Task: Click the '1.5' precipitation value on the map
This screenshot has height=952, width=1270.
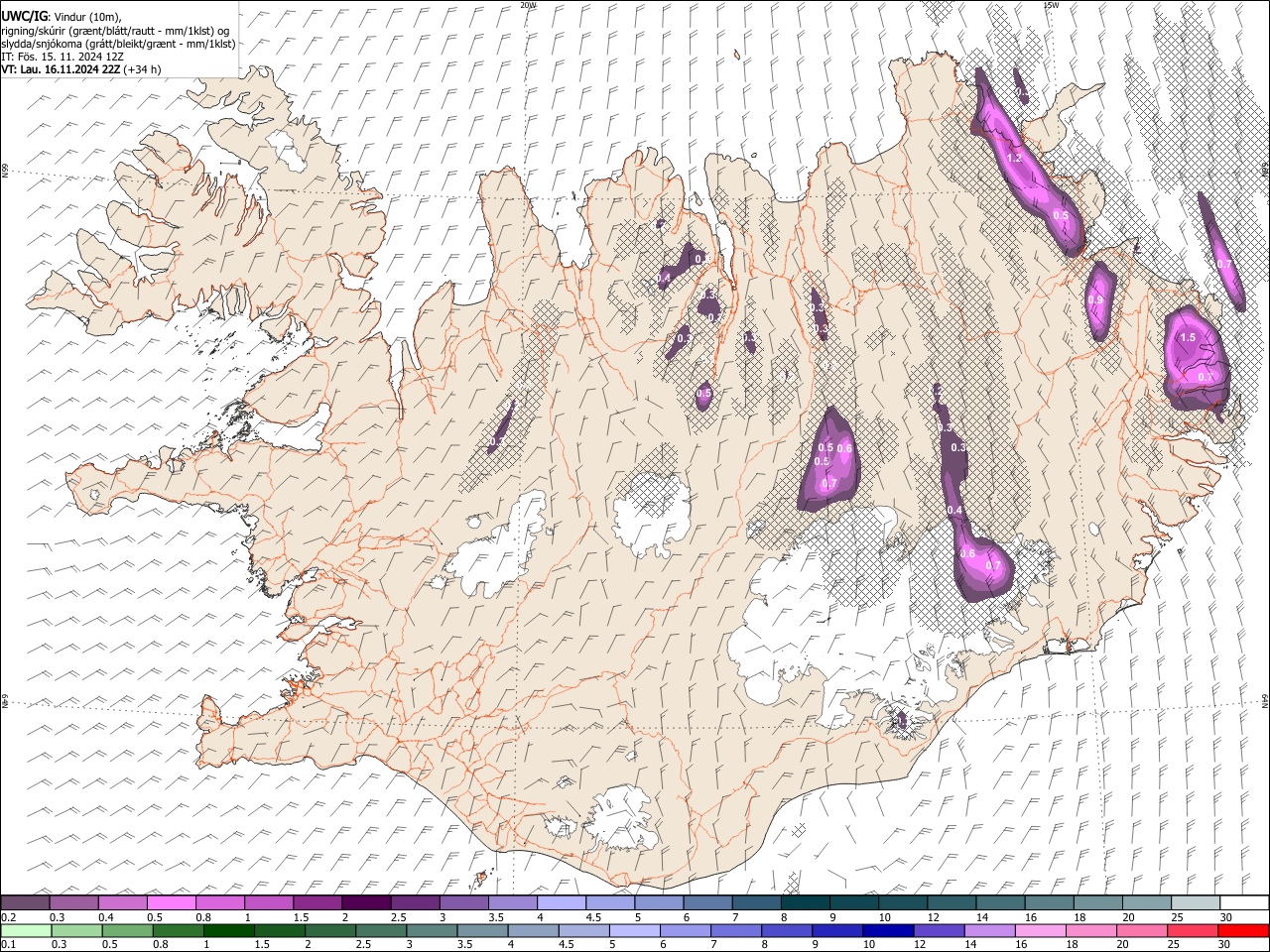Action: 1188,338
